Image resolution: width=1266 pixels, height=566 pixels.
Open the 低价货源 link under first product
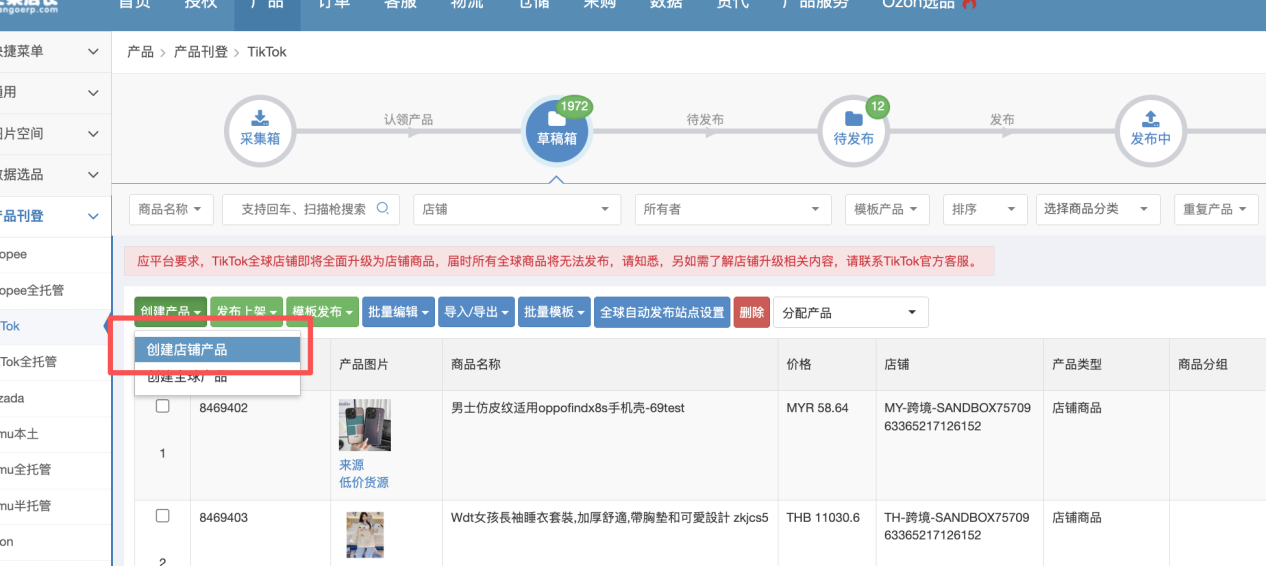[x=364, y=483]
